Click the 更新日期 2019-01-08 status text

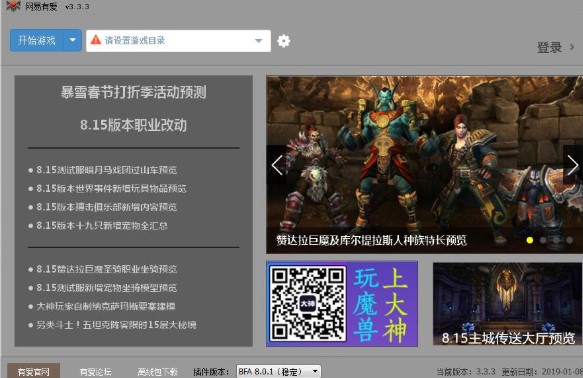(x=542, y=372)
